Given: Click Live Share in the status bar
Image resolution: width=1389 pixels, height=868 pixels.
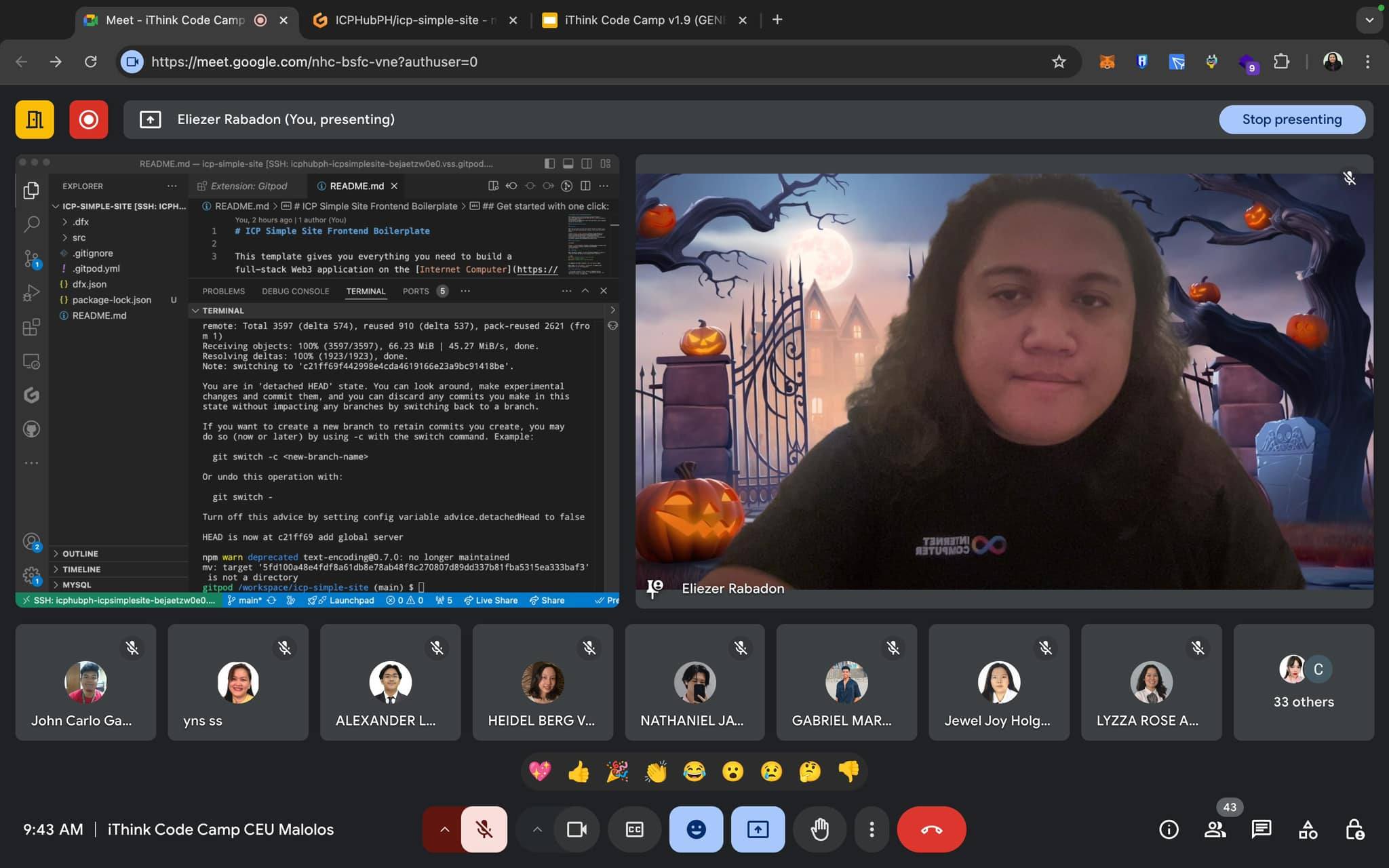Looking at the screenshot, I should pos(491,601).
